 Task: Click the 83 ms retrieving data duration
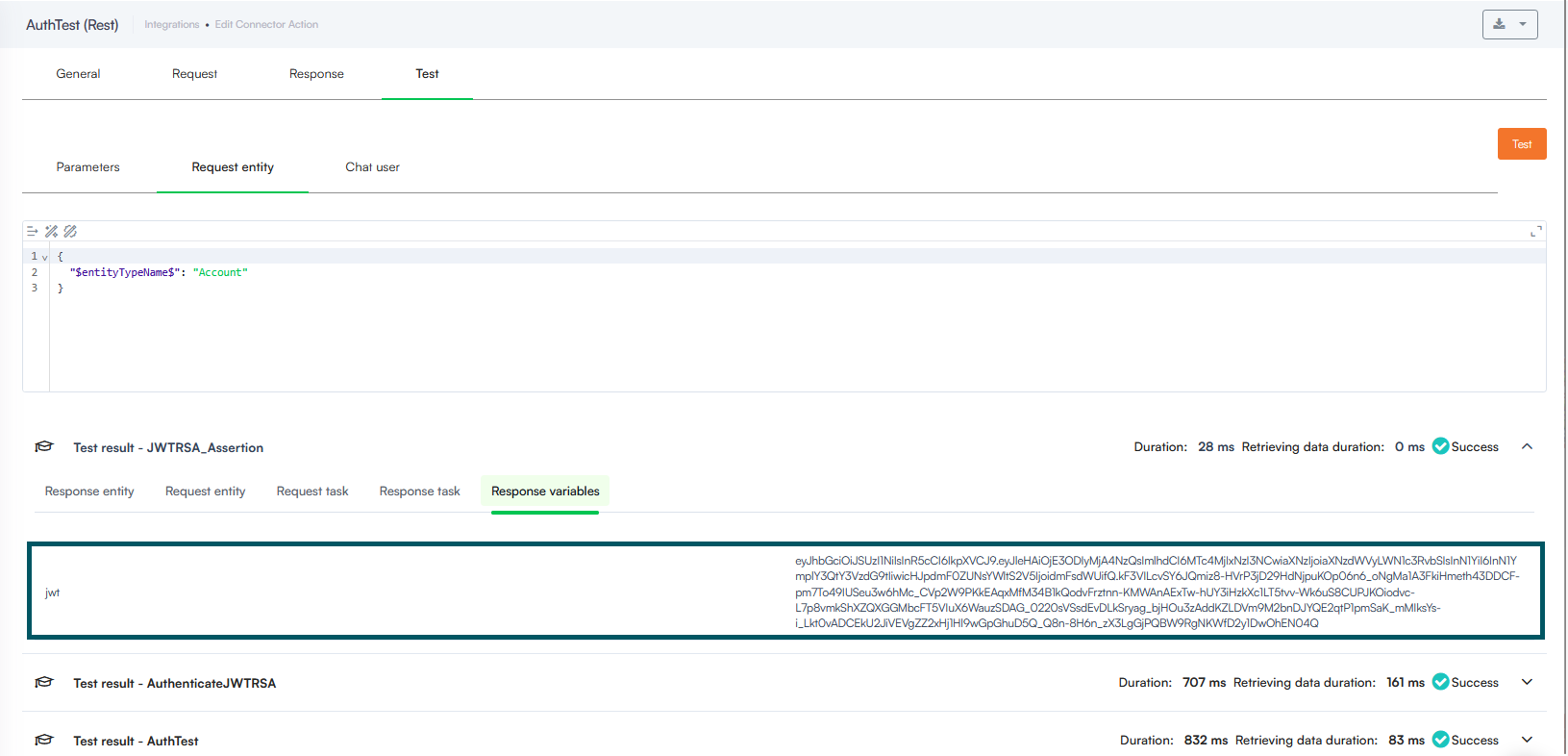pyautogui.click(x=1406, y=741)
